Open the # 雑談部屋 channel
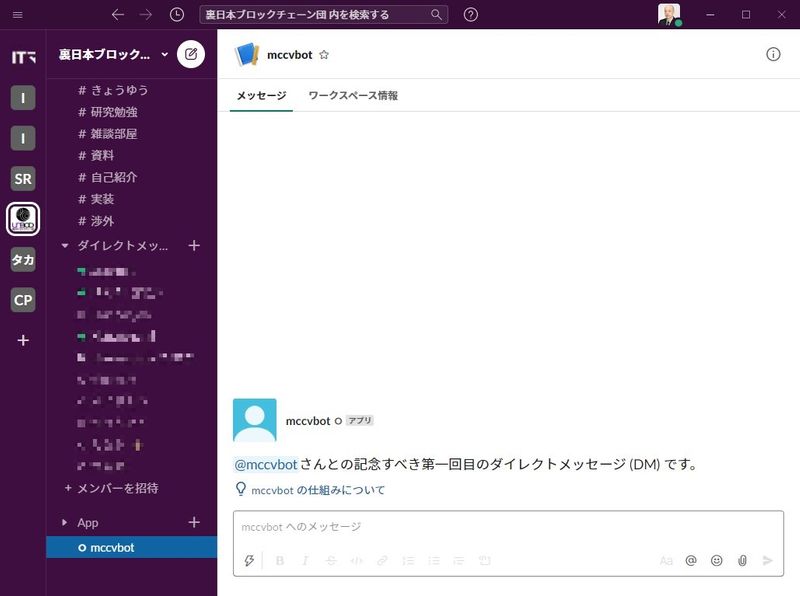The width and height of the screenshot is (800, 596). (x=114, y=133)
